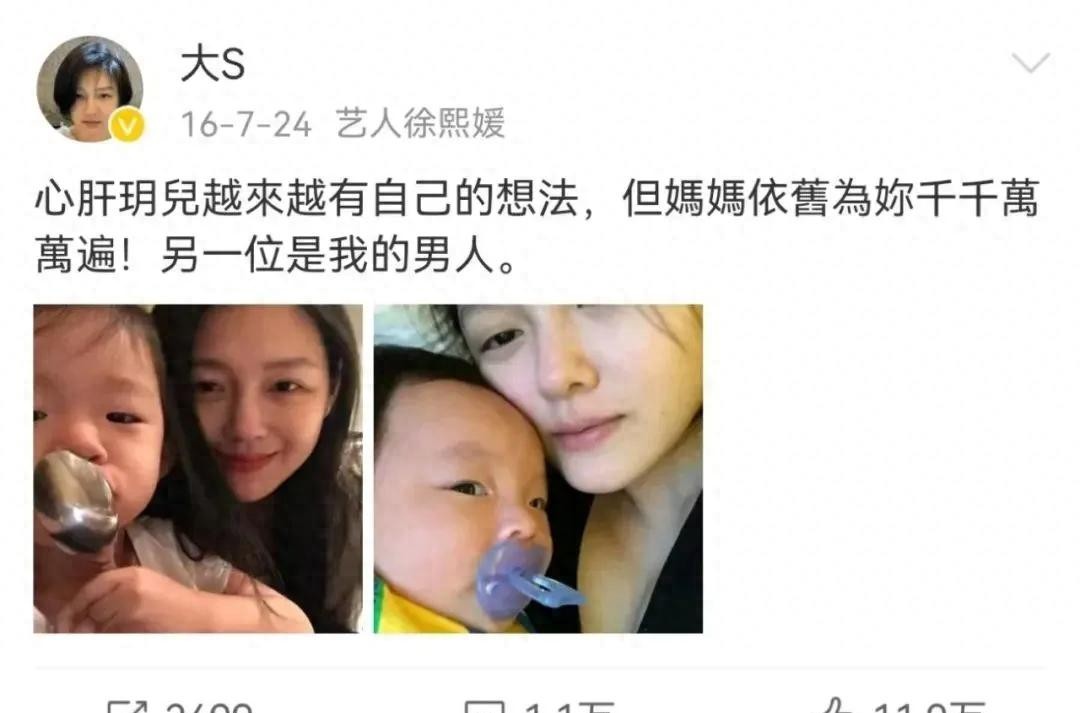The width and height of the screenshot is (1080, 713).
Task: Open the 大S username link
Action: coord(212,64)
